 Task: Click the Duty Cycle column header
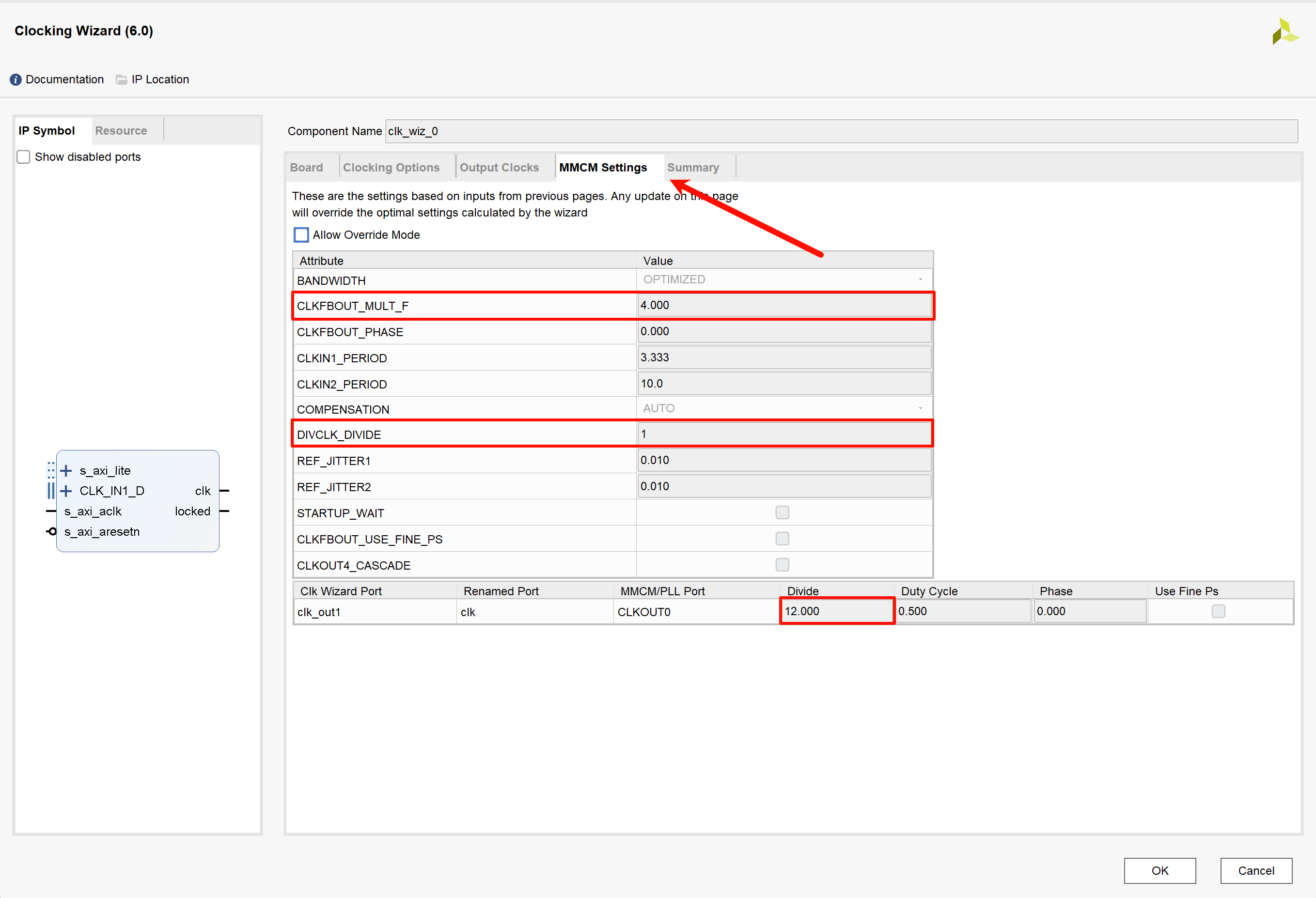pos(963,591)
